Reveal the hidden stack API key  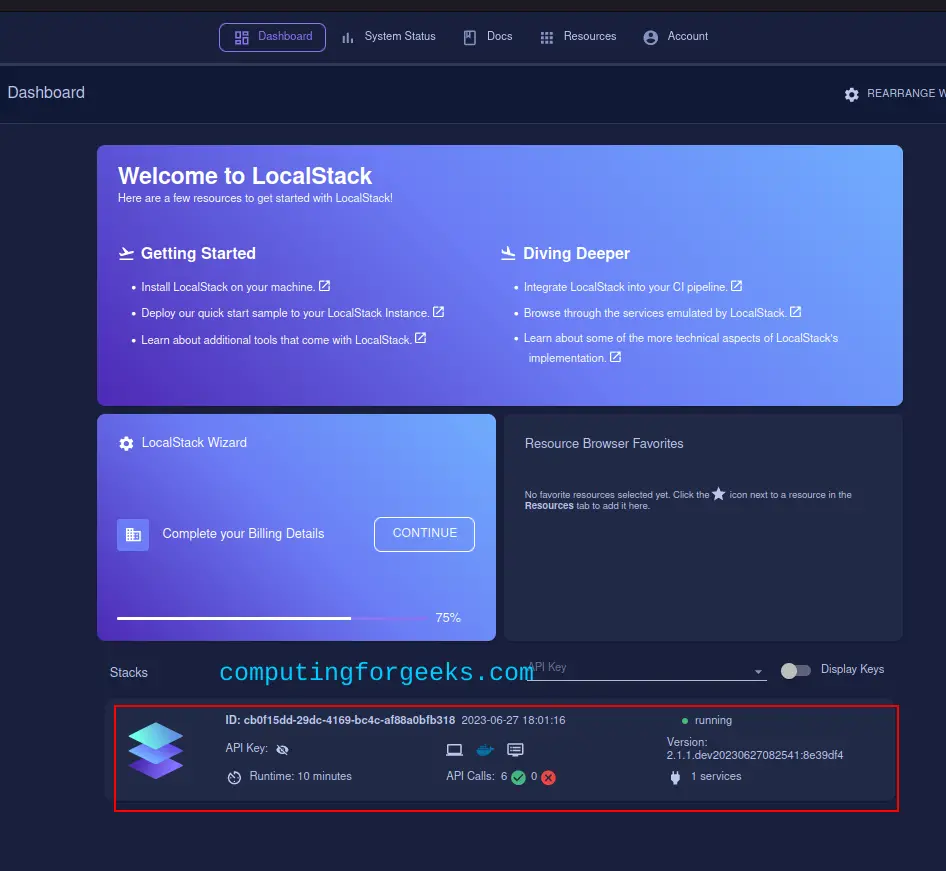click(282, 749)
